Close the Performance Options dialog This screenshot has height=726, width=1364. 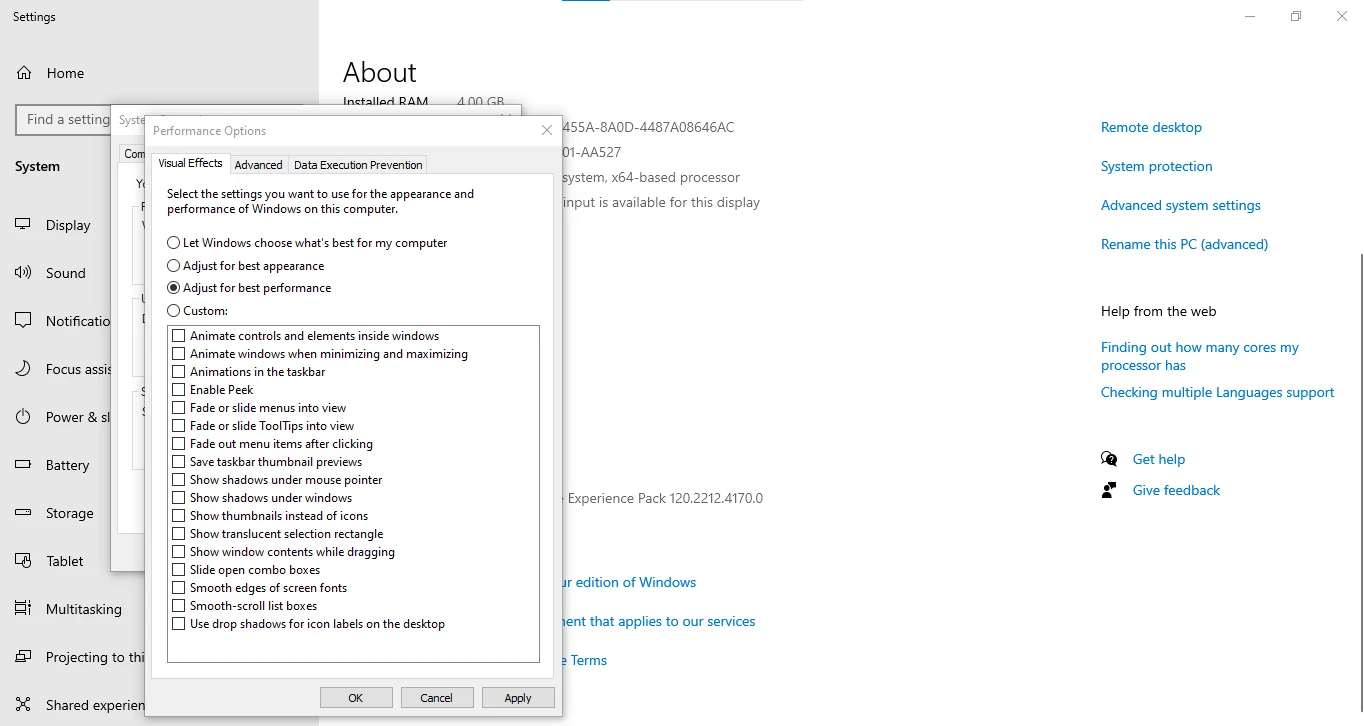(x=547, y=130)
